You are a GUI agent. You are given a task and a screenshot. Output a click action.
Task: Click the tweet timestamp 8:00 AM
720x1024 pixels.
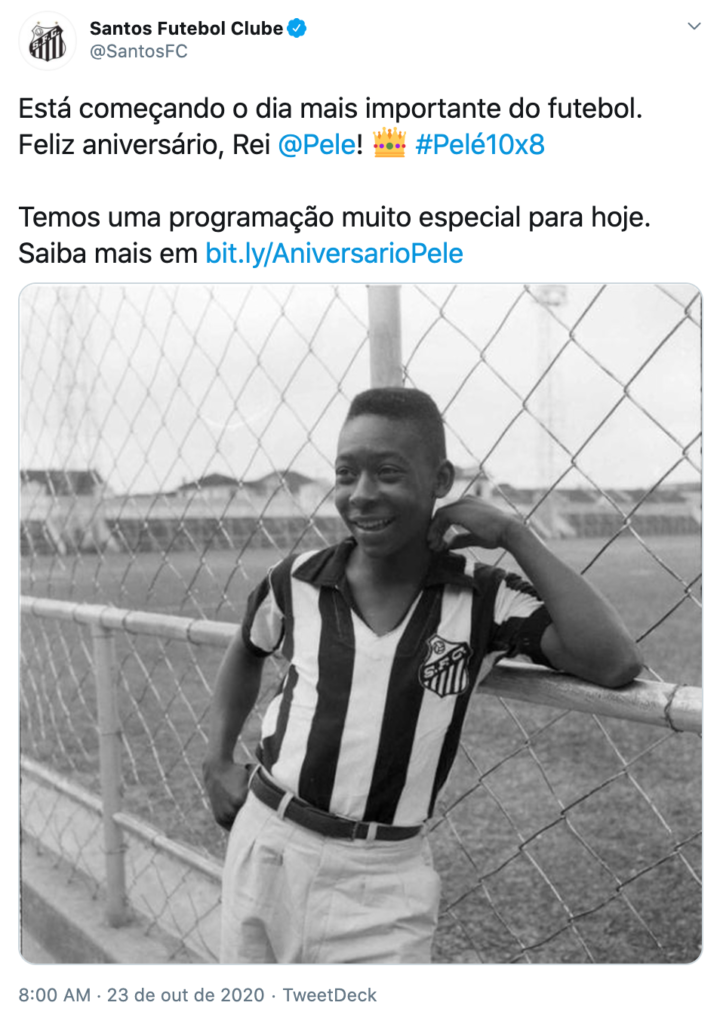tap(54, 995)
